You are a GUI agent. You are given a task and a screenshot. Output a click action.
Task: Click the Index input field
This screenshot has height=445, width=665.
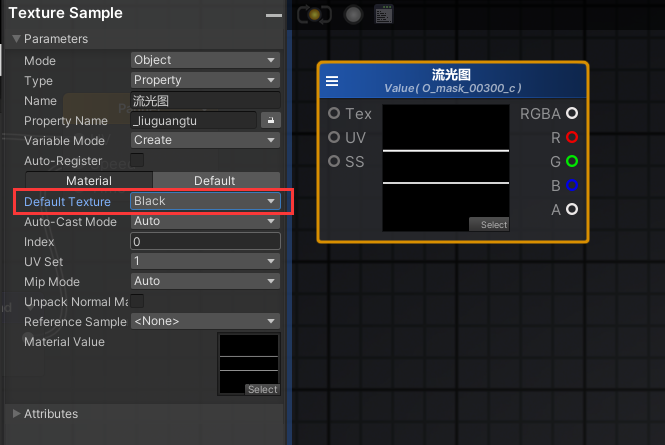(205, 241)
